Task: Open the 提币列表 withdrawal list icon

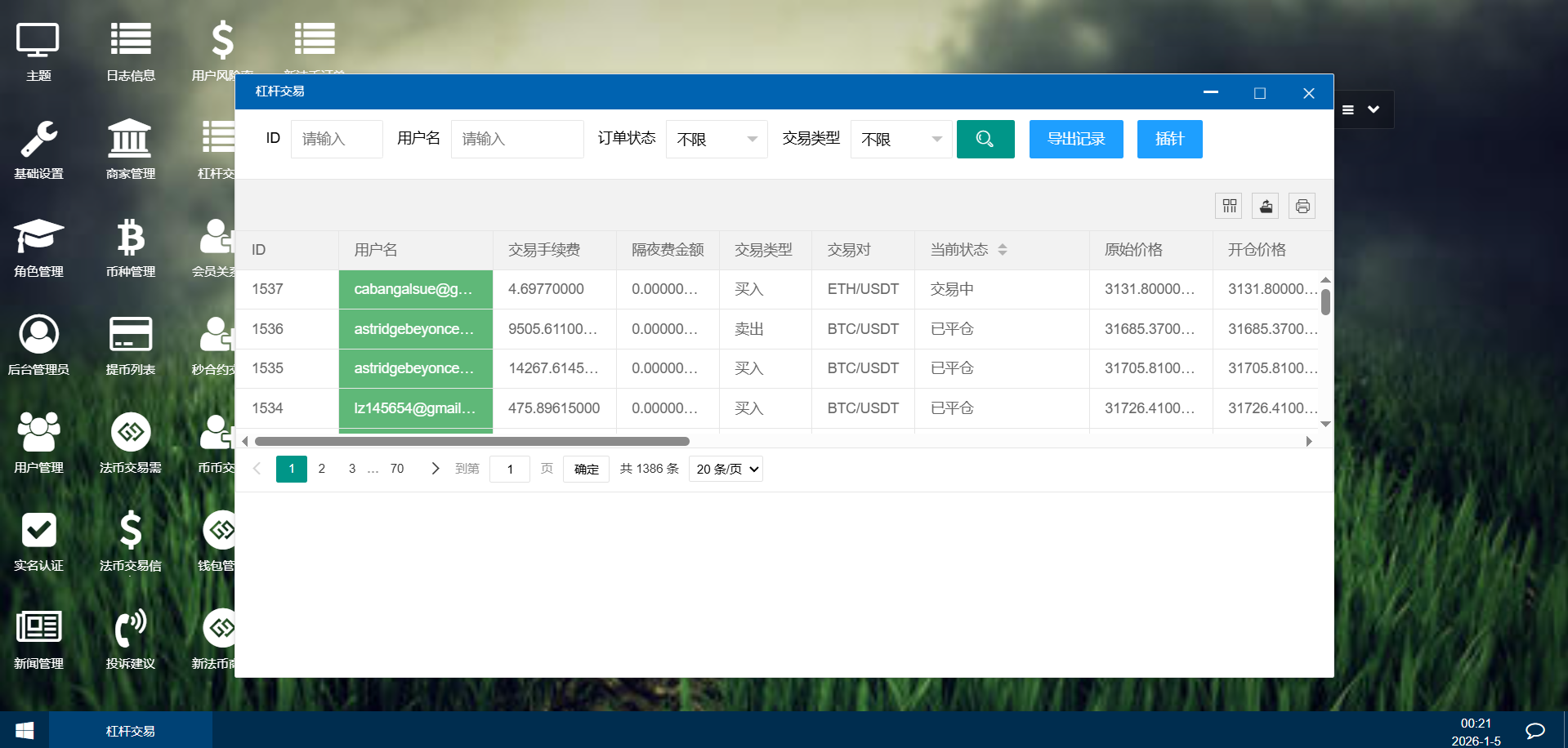Action: tap(131, 345)
